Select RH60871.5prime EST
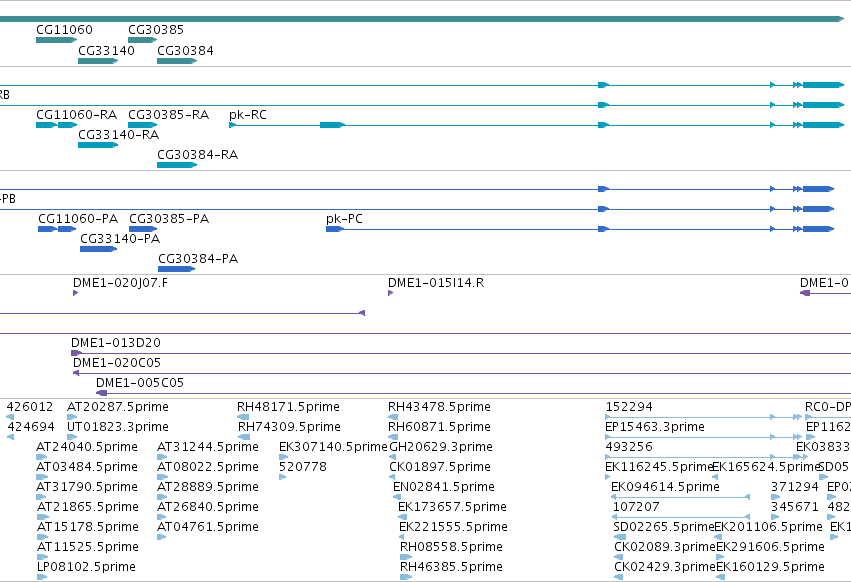The height and width of the screenshot is (582, 851). [393, 437]
